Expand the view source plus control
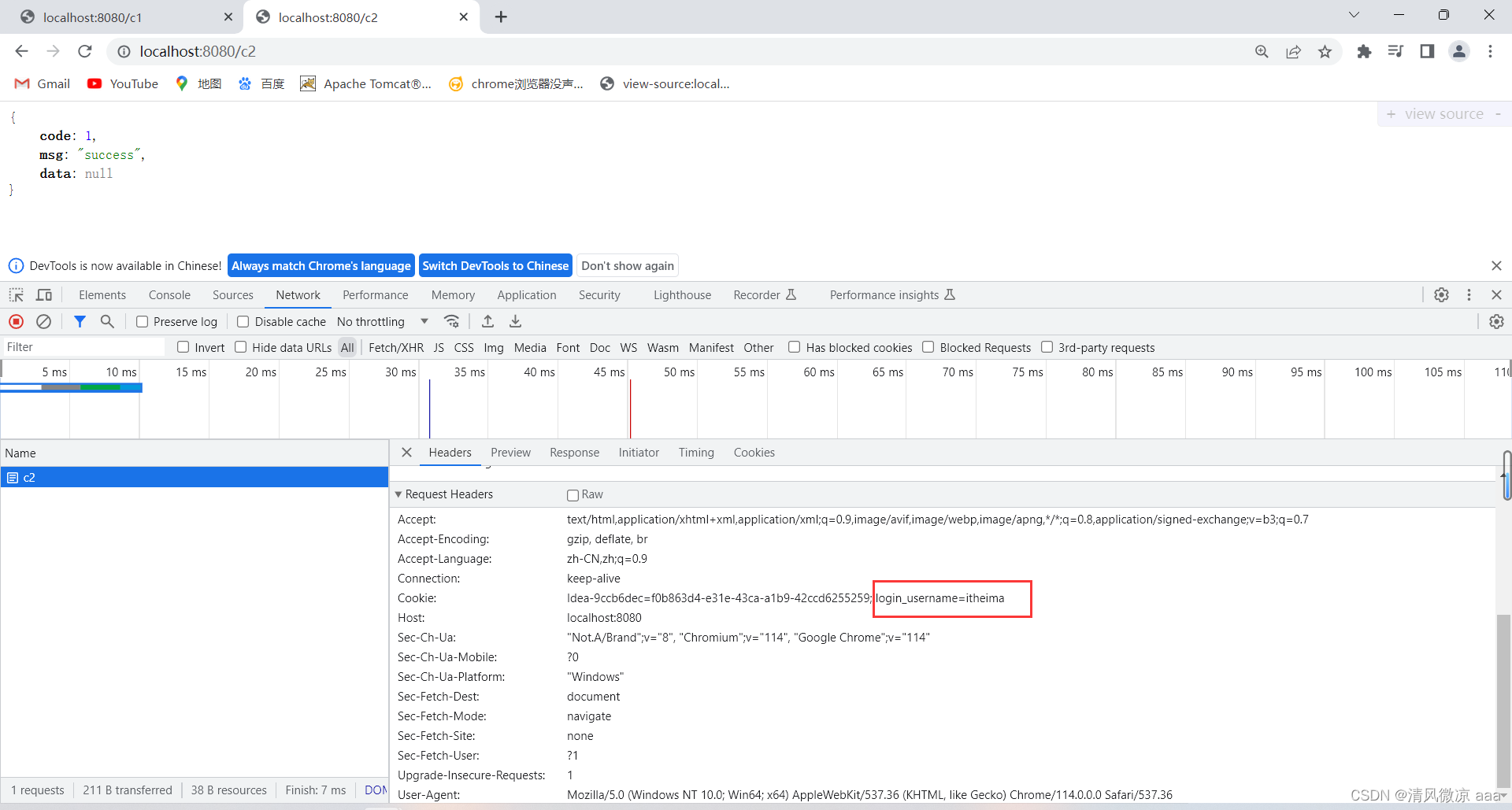This screenshot has height=810, width=1512. (1391, 114)
